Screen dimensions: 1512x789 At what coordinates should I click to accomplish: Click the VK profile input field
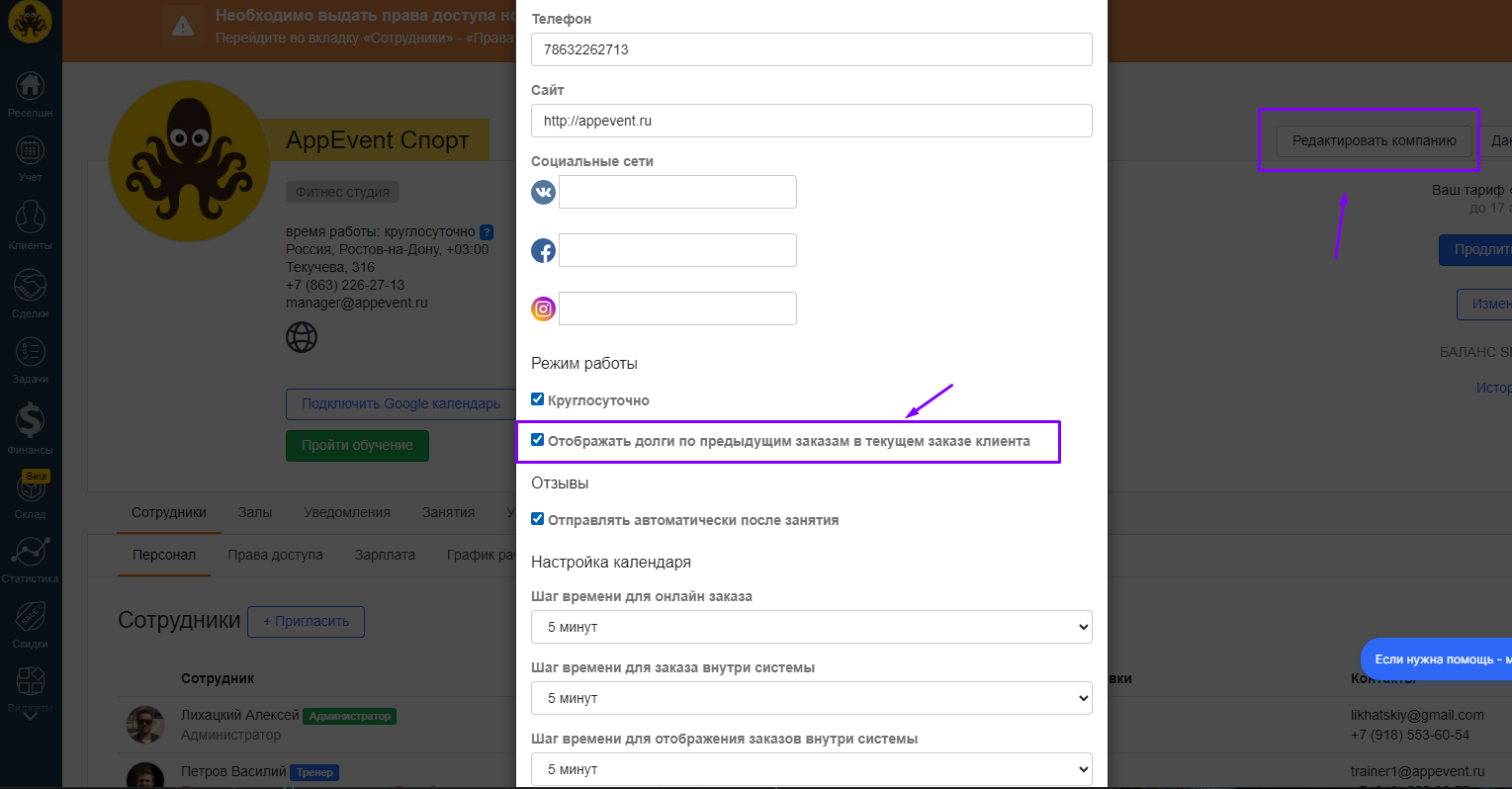(x=677, y=192)
